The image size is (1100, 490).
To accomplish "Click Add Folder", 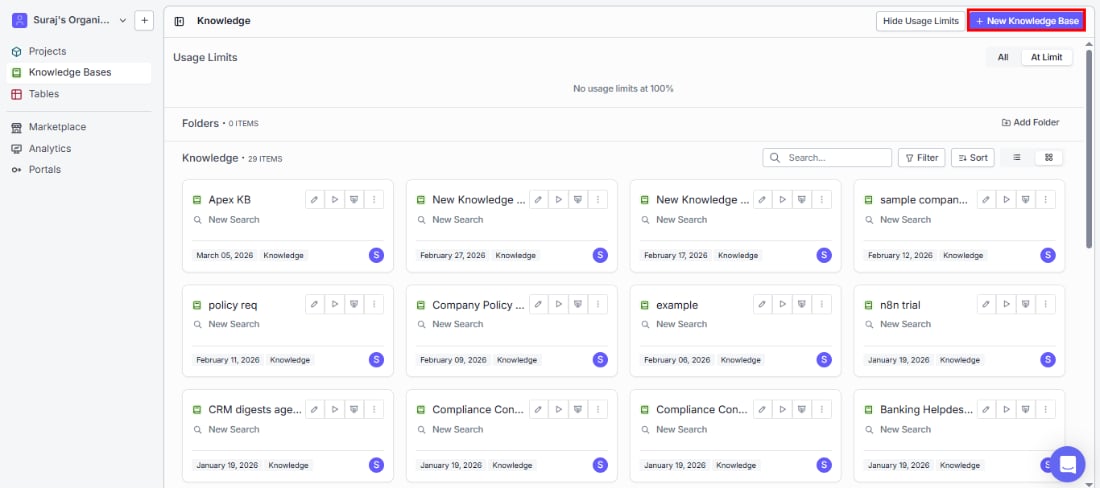I will click(x=1030, y=123).
